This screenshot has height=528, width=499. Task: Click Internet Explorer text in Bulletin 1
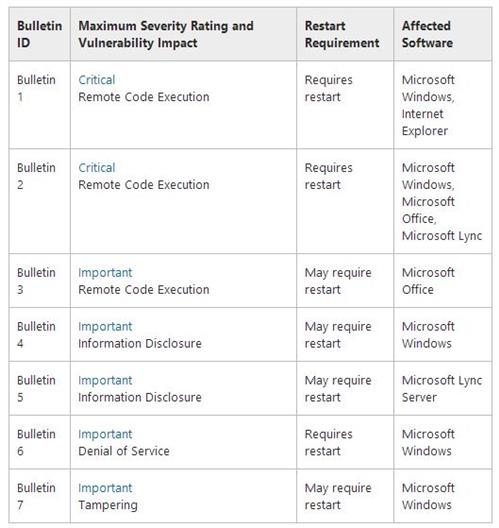pos(425,122)
